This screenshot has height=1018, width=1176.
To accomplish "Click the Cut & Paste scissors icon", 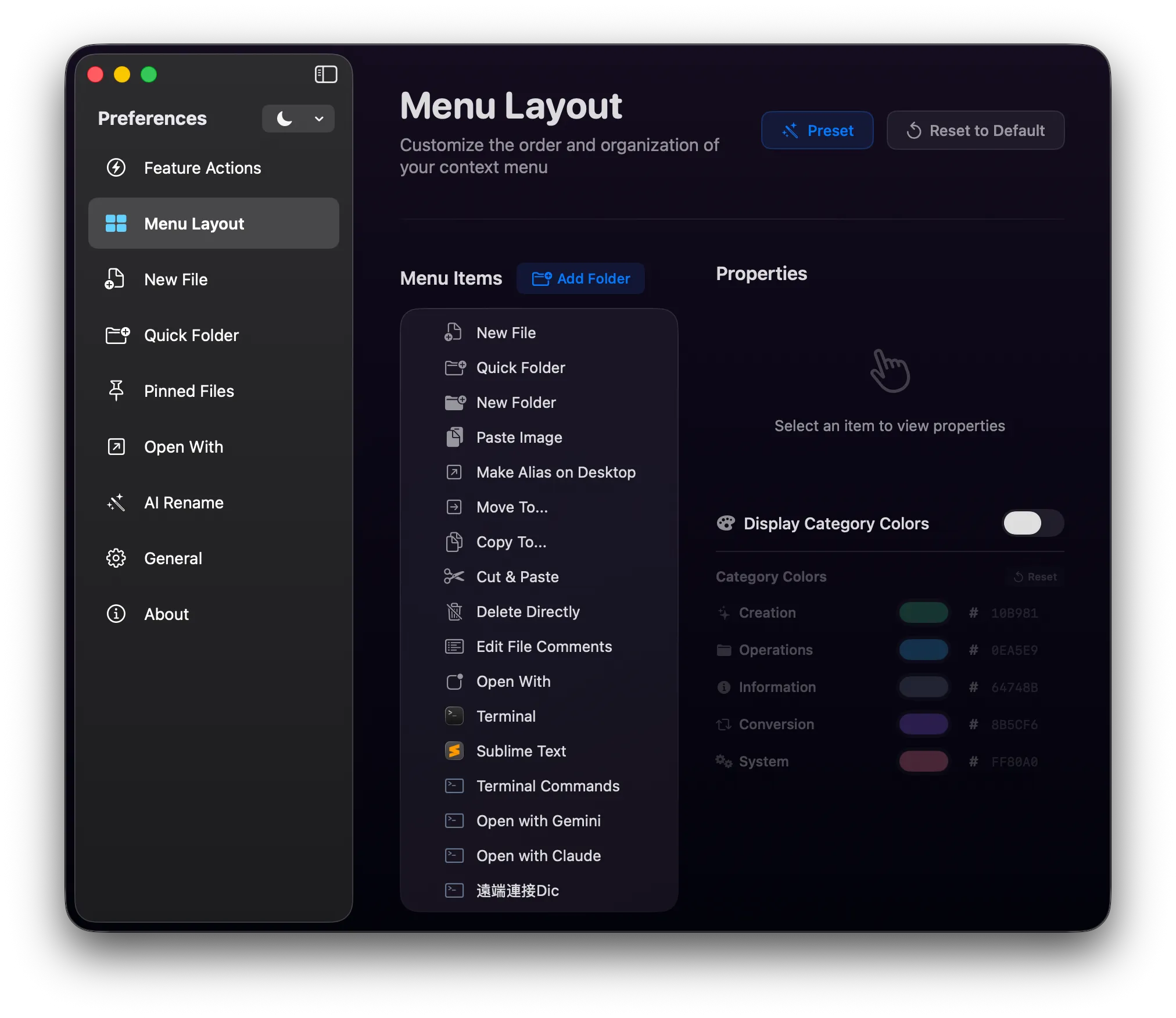I will pos(454,576).
